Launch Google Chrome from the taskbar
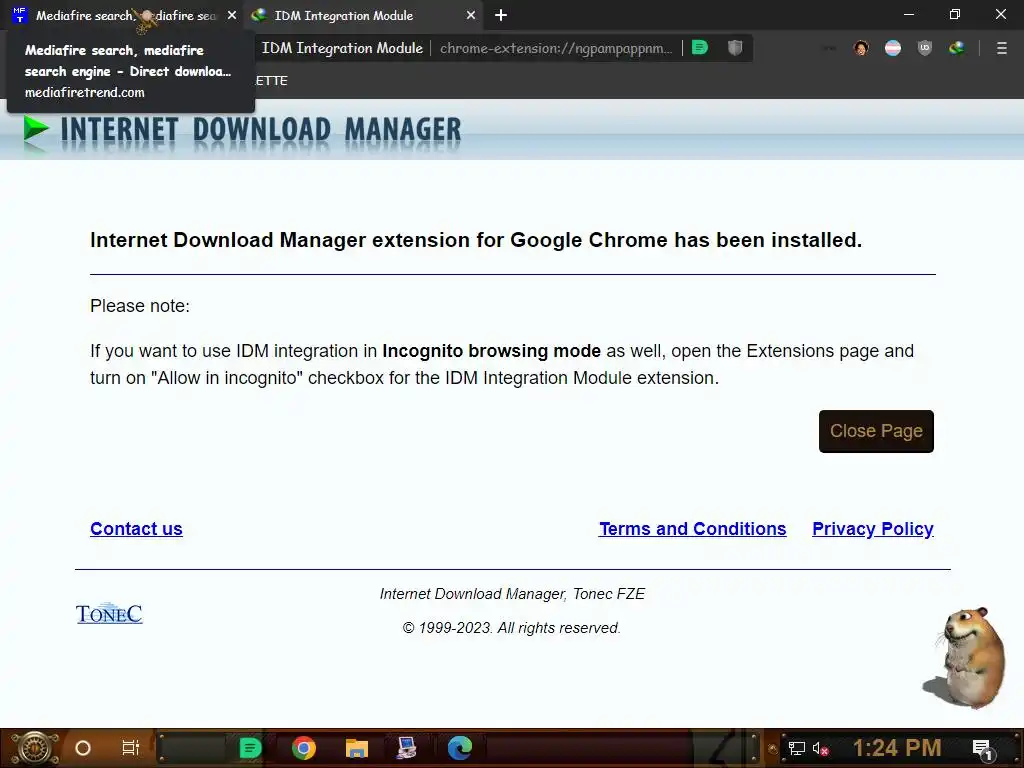This screenshot has width=1024, height=768. [304, 748]
